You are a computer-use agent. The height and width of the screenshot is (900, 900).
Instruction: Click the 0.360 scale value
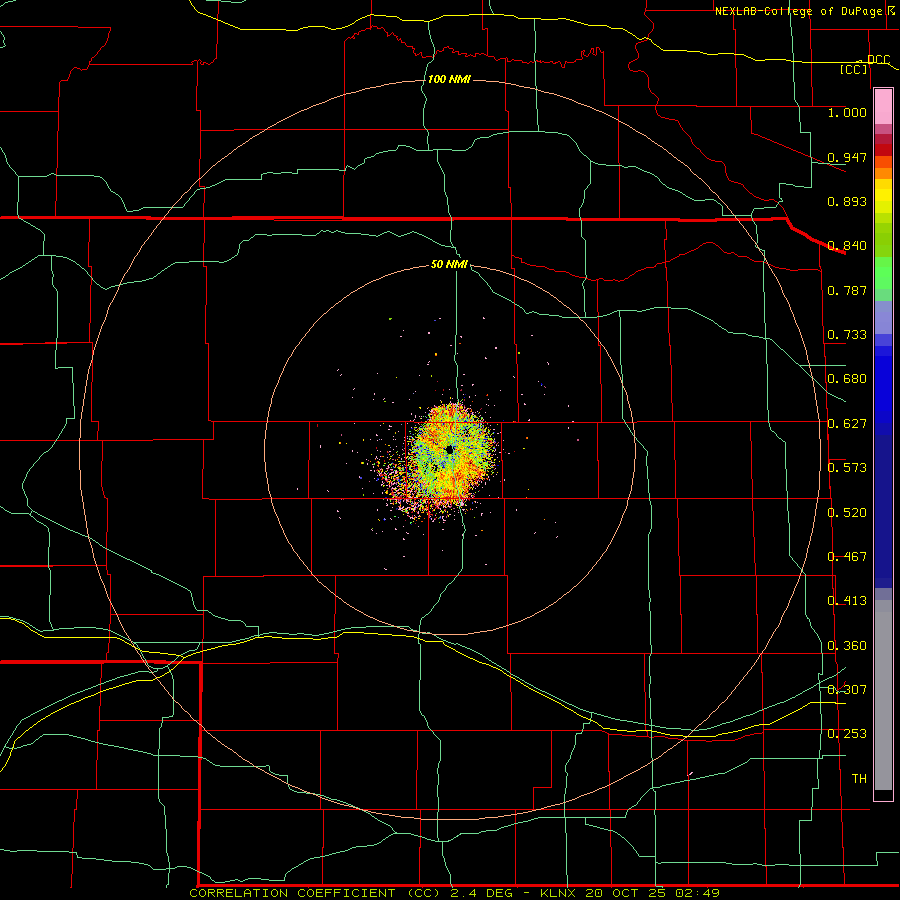847,646
